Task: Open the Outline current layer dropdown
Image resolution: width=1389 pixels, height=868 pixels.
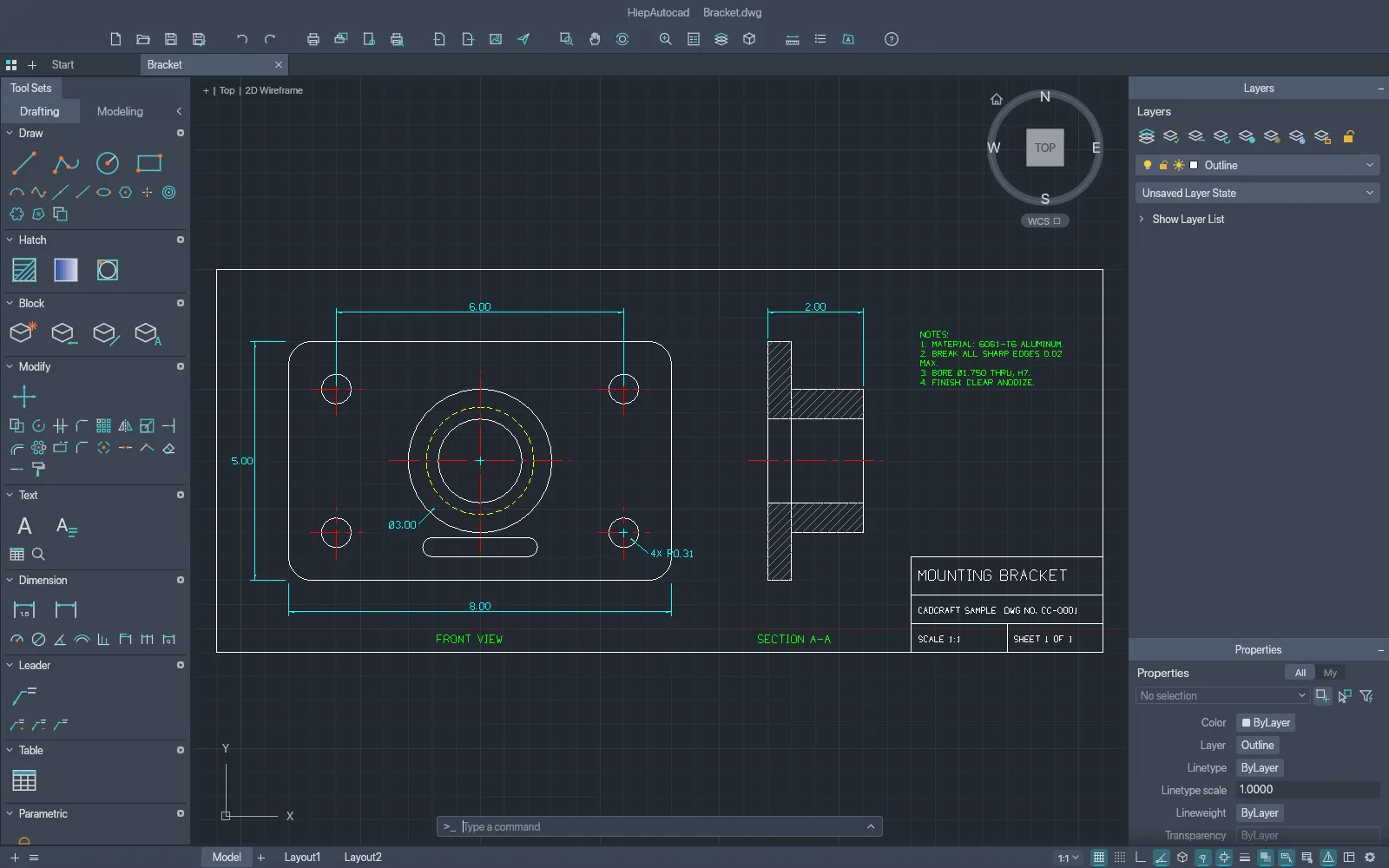Action: click(1257, 165)
